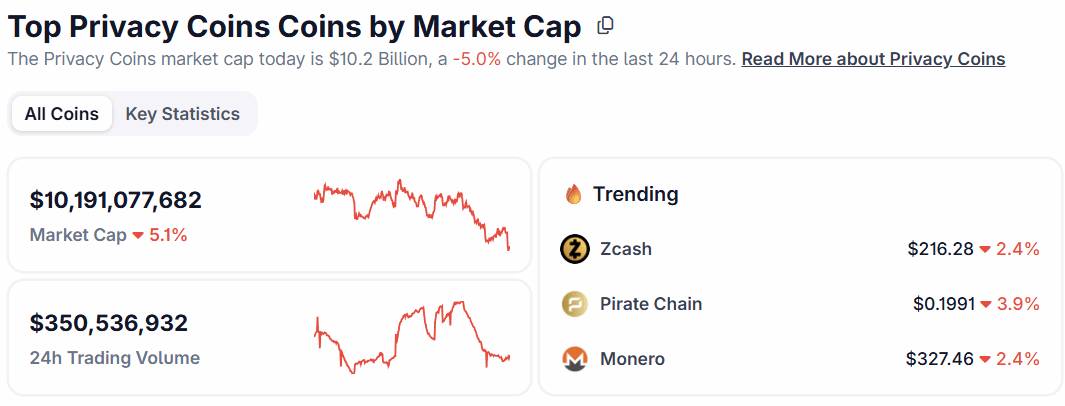
Task: Click the $350,536,932 trading volume value
Action: pyautogui.click(x=109, y=324)
